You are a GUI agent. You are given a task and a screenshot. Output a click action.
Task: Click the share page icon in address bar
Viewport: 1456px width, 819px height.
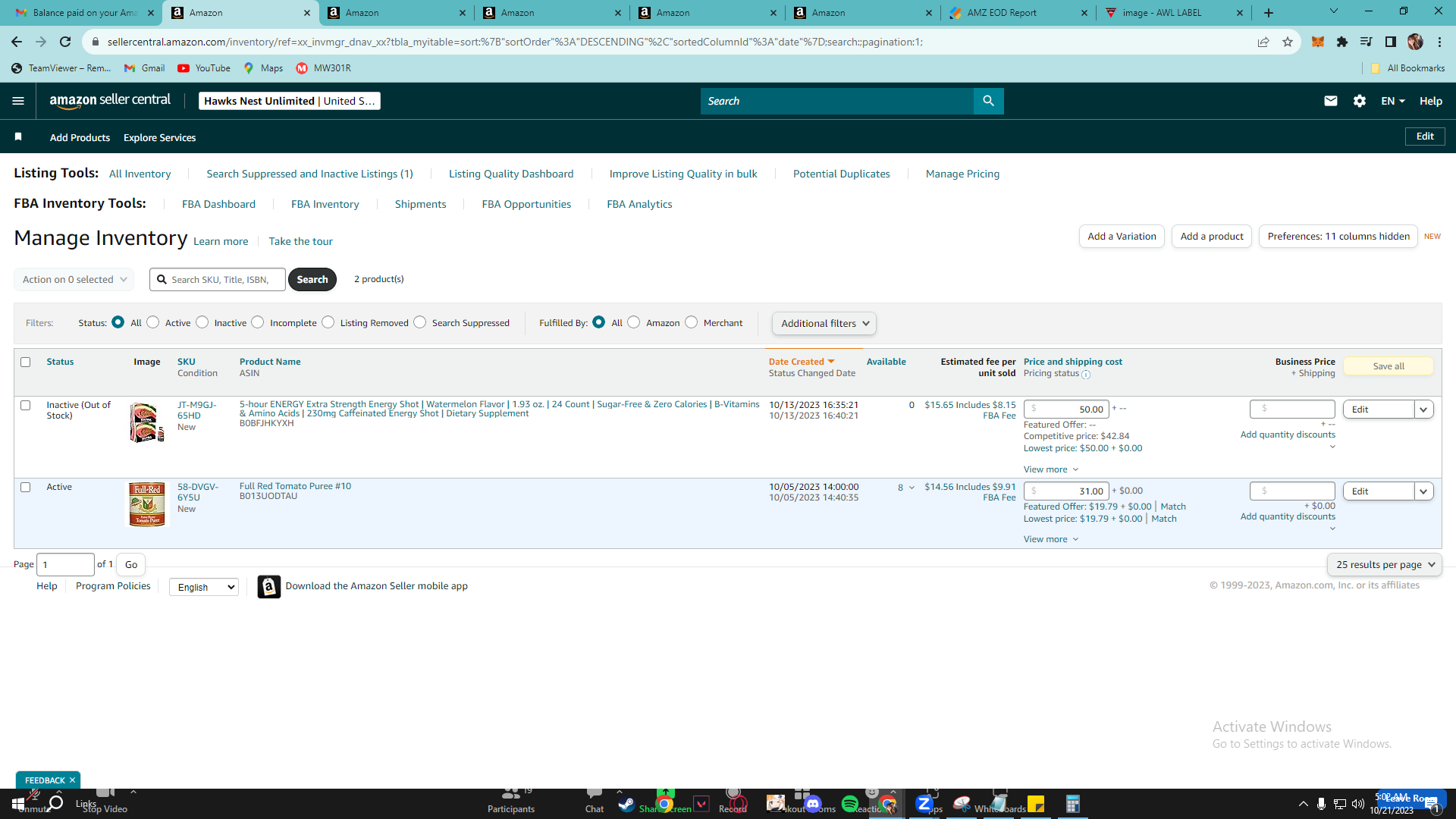click(x=1263, y=42)
